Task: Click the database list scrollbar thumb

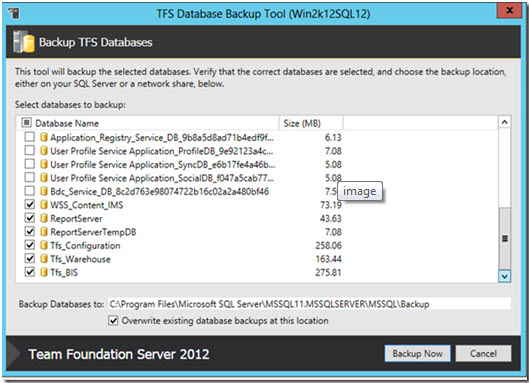Action: (504, 238)
